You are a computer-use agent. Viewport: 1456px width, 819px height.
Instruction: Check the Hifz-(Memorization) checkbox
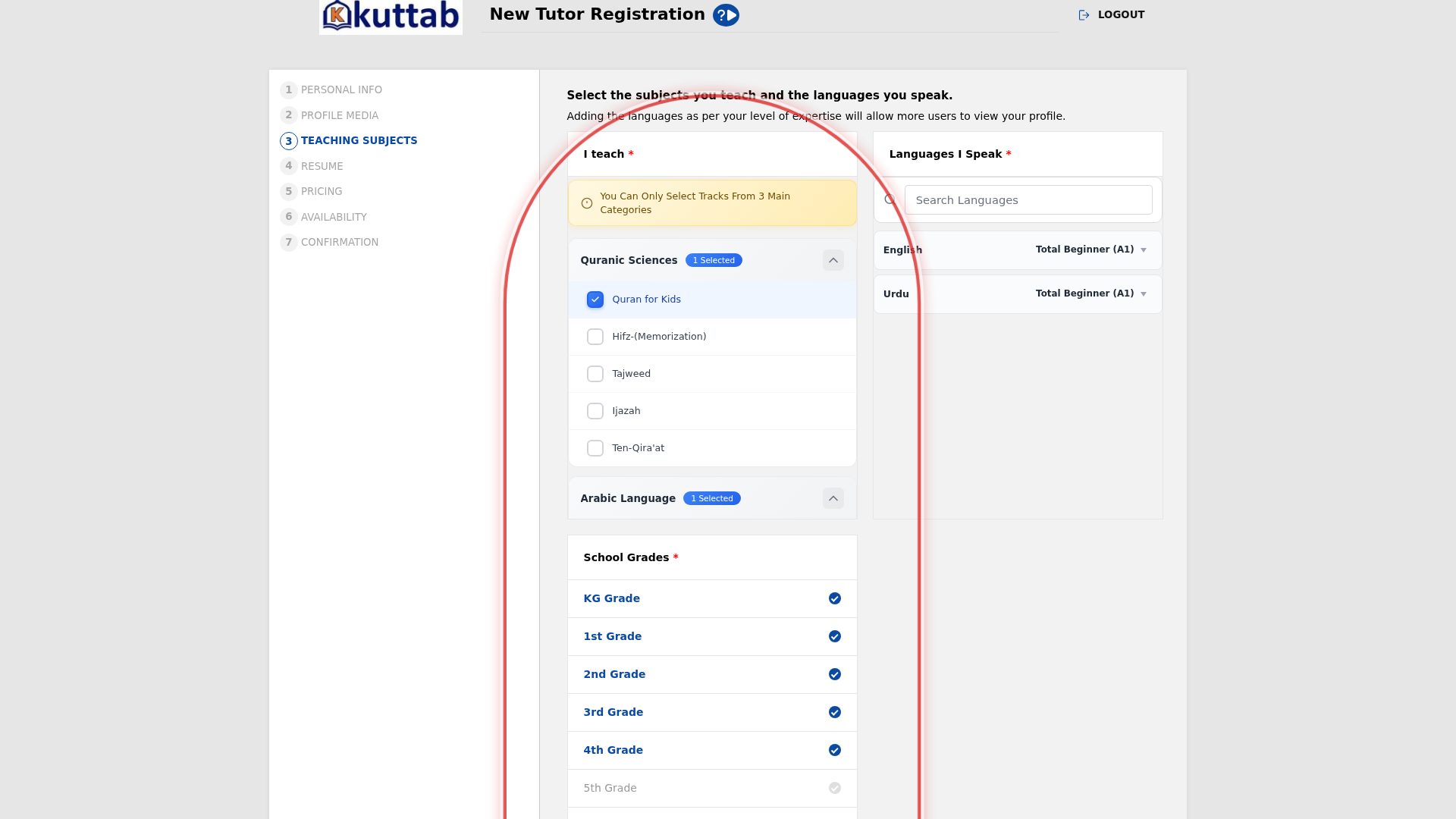click(595, 337)
